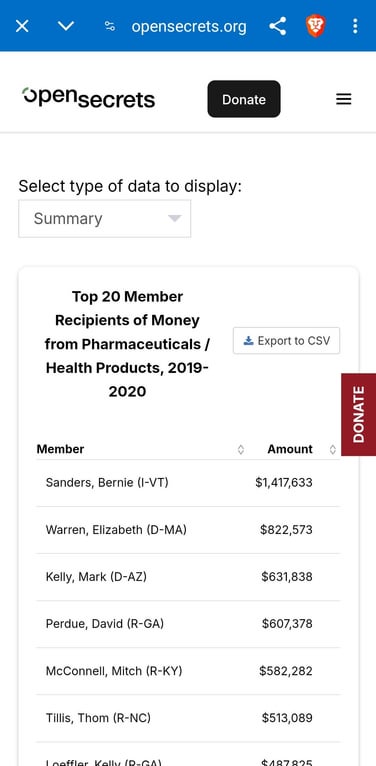
Task: Go to the OpenSecrets logo homepage
Action: (88, 97)
